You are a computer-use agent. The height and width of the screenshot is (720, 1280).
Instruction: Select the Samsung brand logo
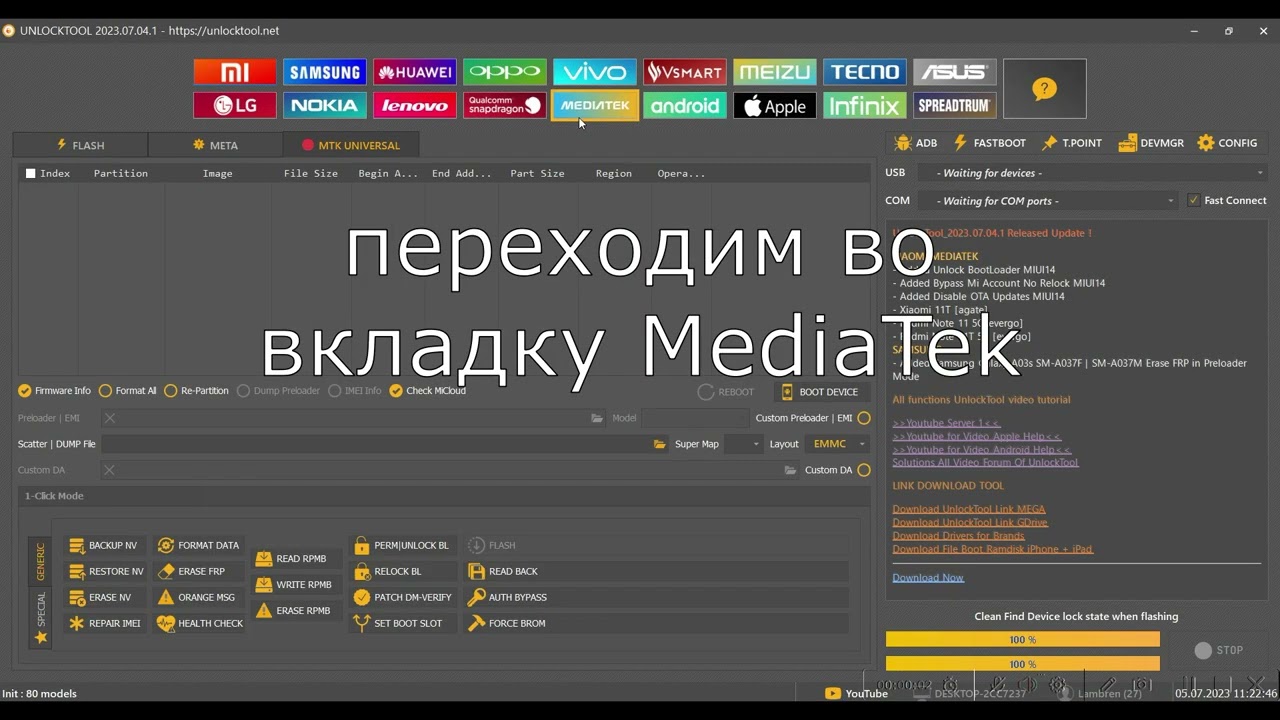click(x=325, y=72)
